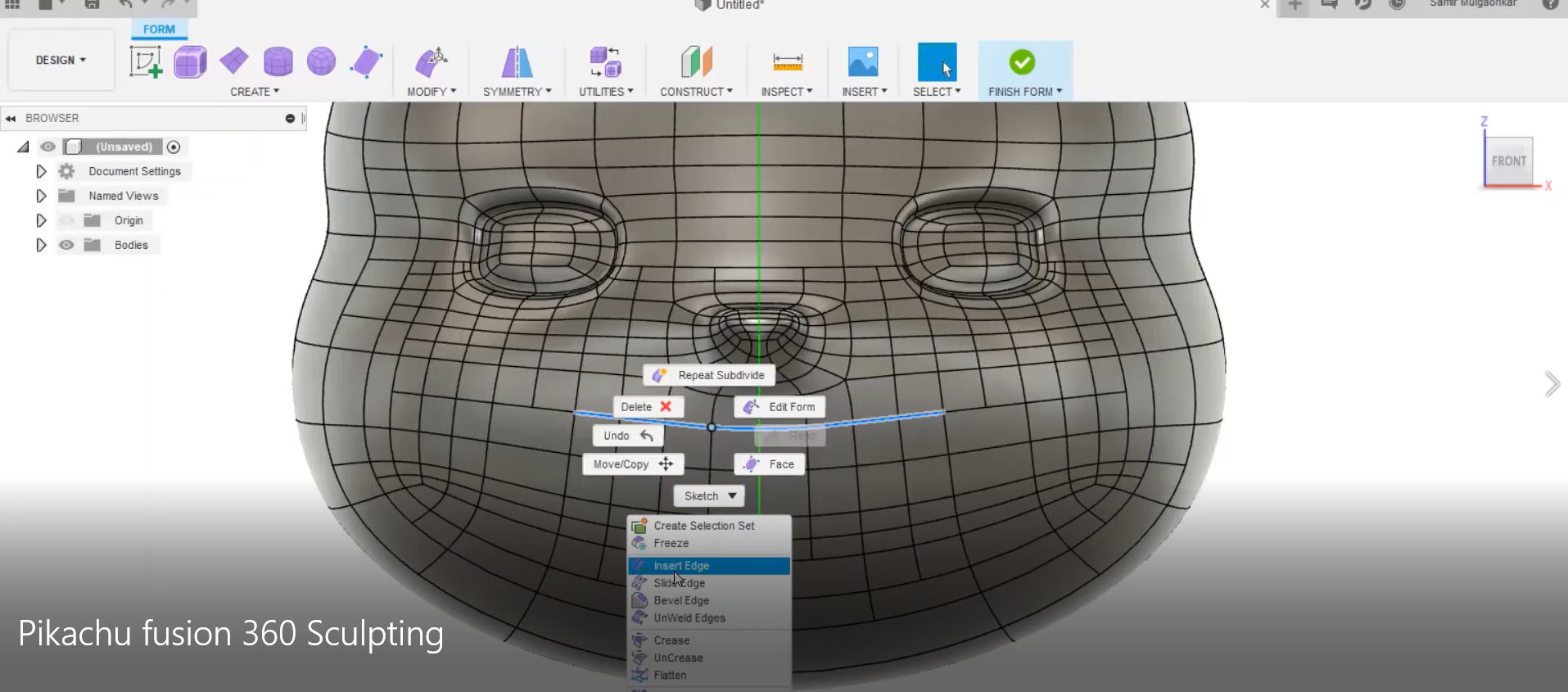Image resolution: width=1568 pixels, height=692 pixels.
Task: Choose Crease from context menu
Action: pyautogui.click(x=708, y=640)
